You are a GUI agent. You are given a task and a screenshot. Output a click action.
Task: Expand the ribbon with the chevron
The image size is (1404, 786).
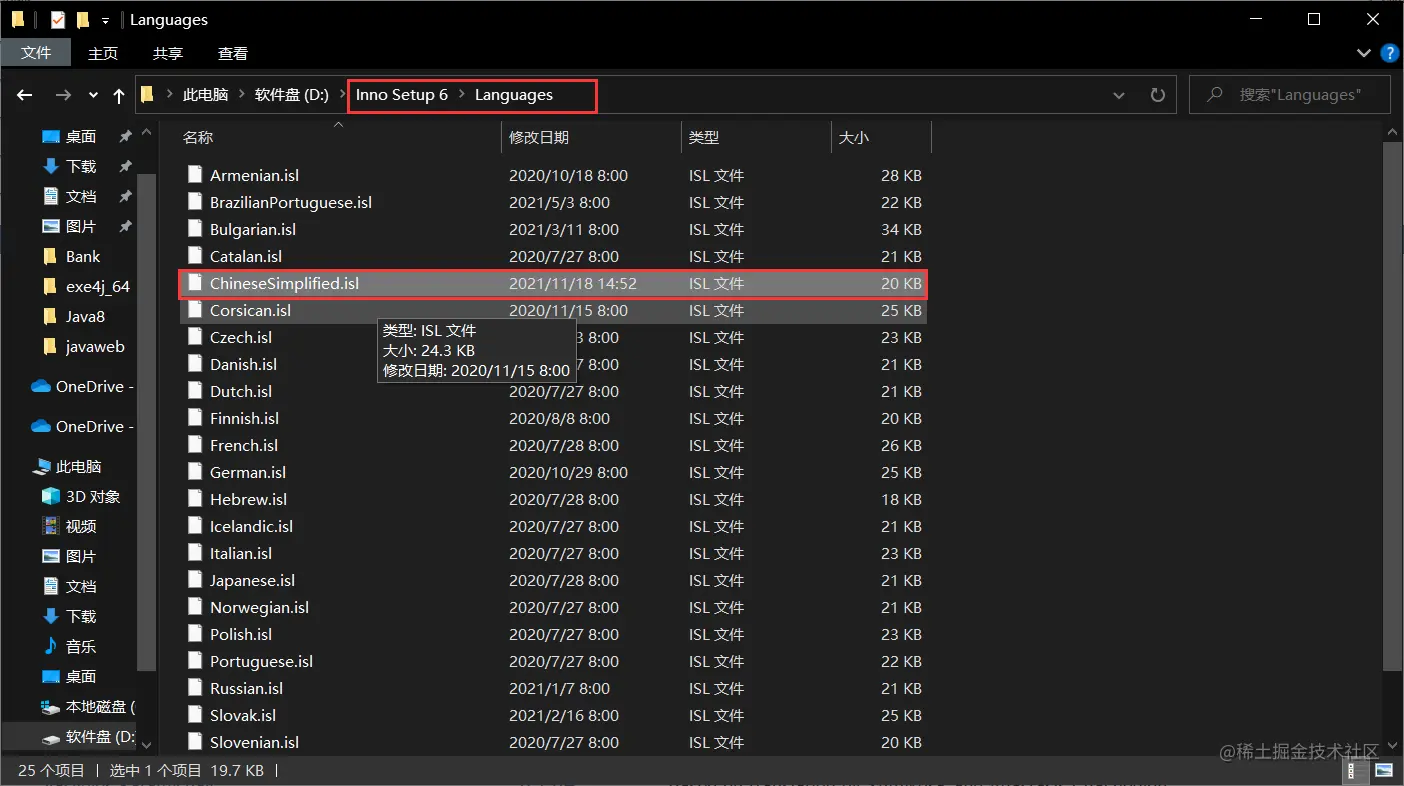pyautogui.click(x=1364, y=53)
